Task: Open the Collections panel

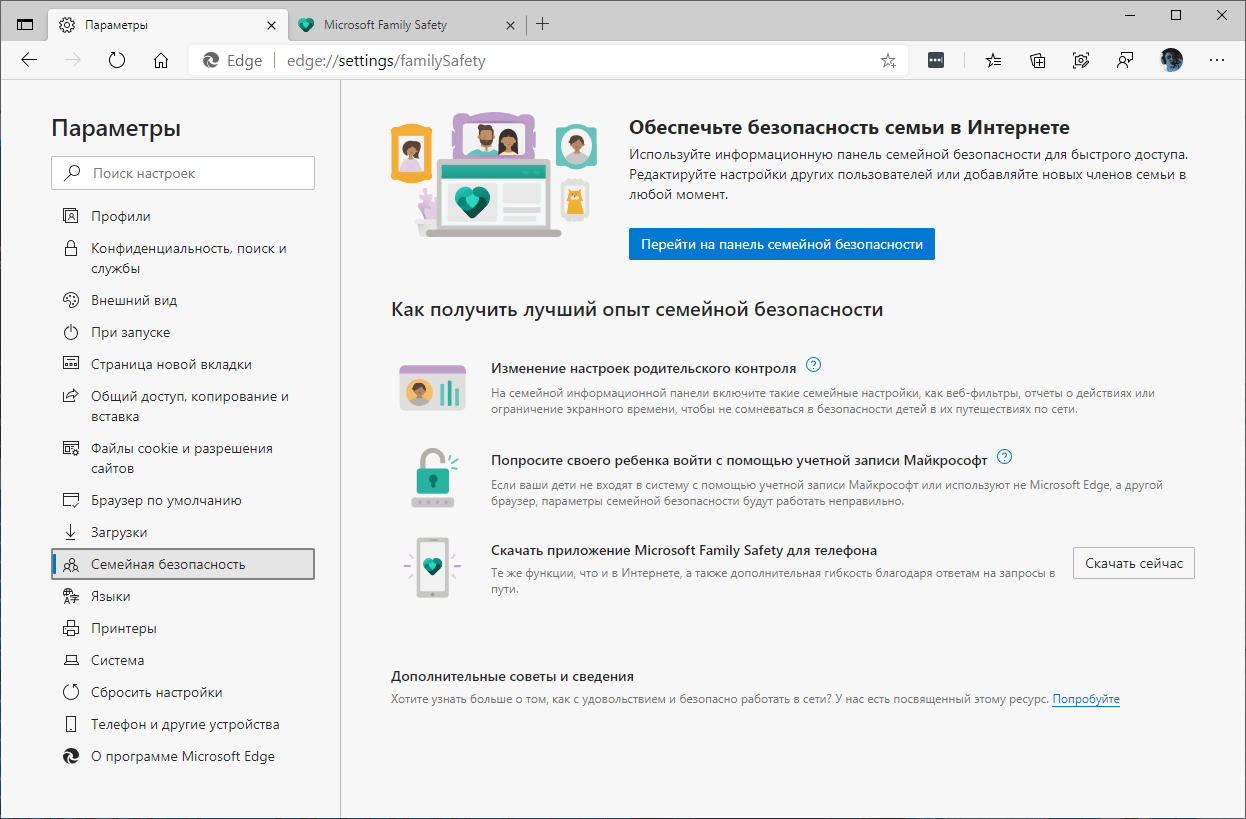Action: [1037, 60]
